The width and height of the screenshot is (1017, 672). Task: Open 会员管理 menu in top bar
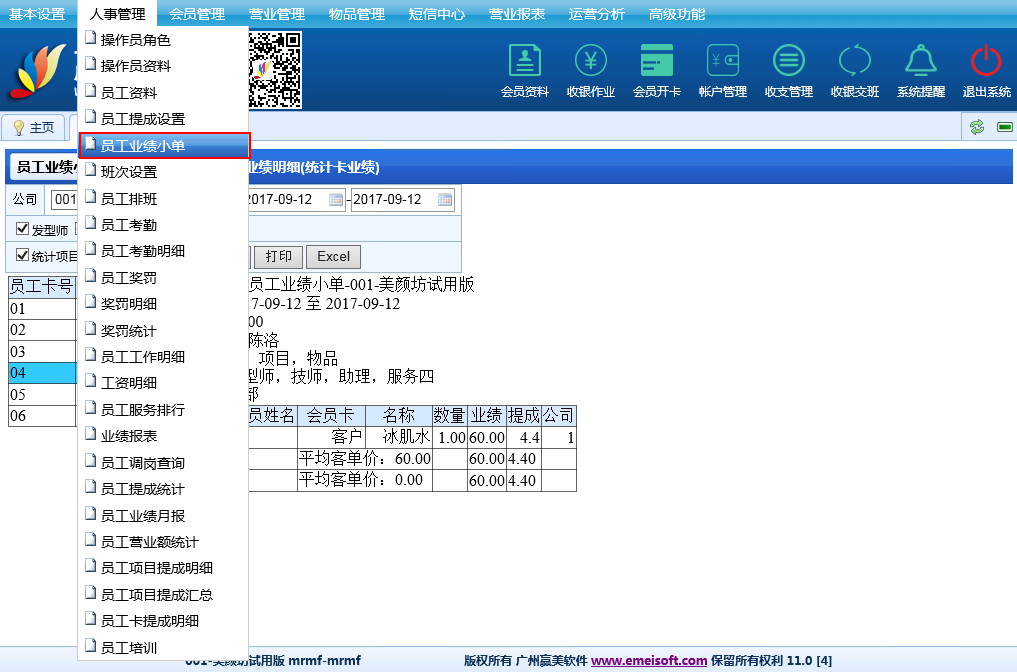point(197,14)
